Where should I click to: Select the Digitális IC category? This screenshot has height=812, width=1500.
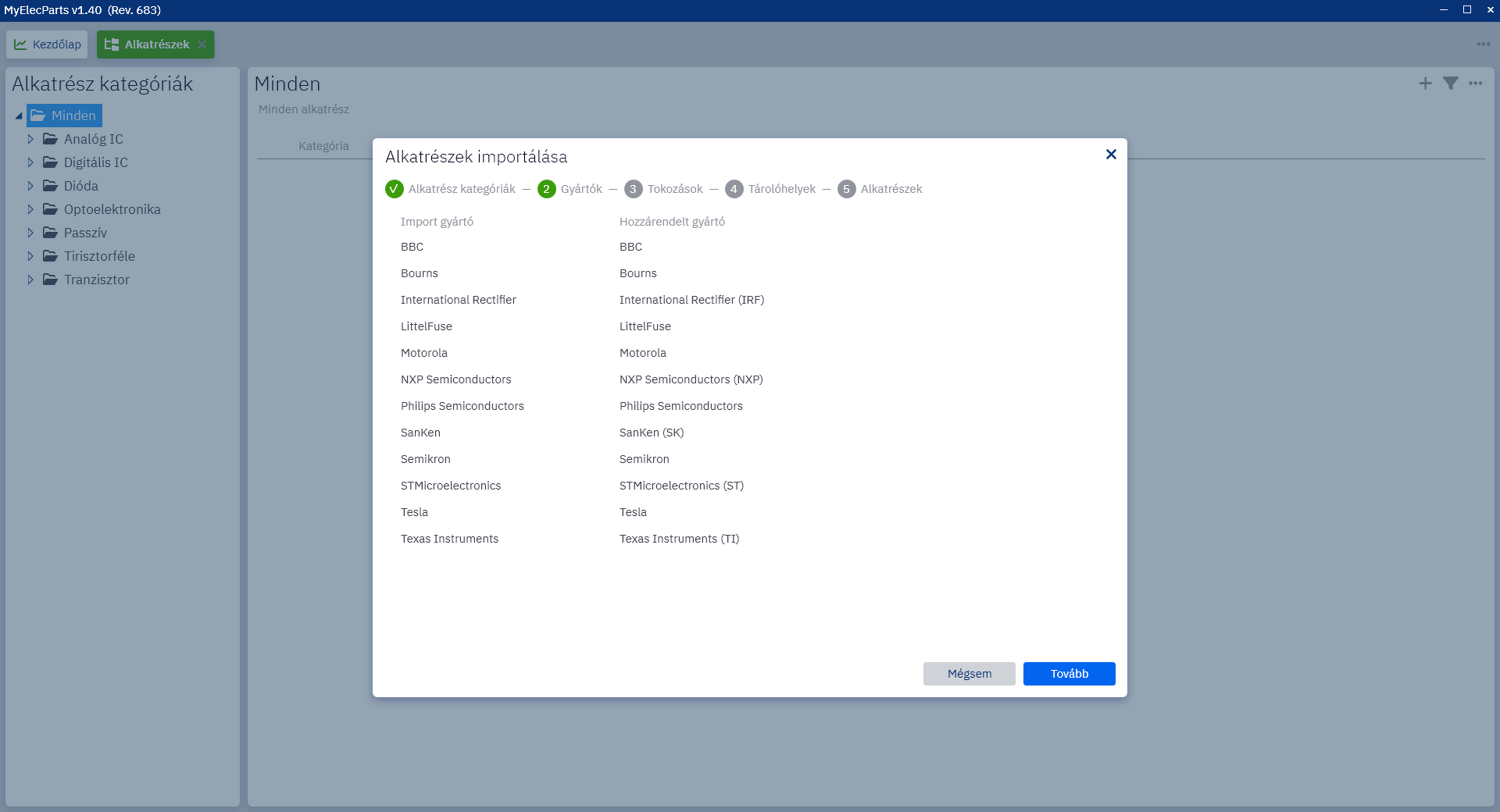86,162
